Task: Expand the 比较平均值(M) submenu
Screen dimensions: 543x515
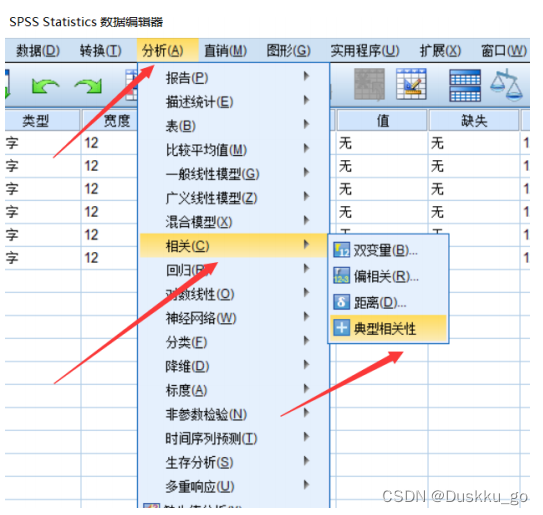Action: [234, 150]
